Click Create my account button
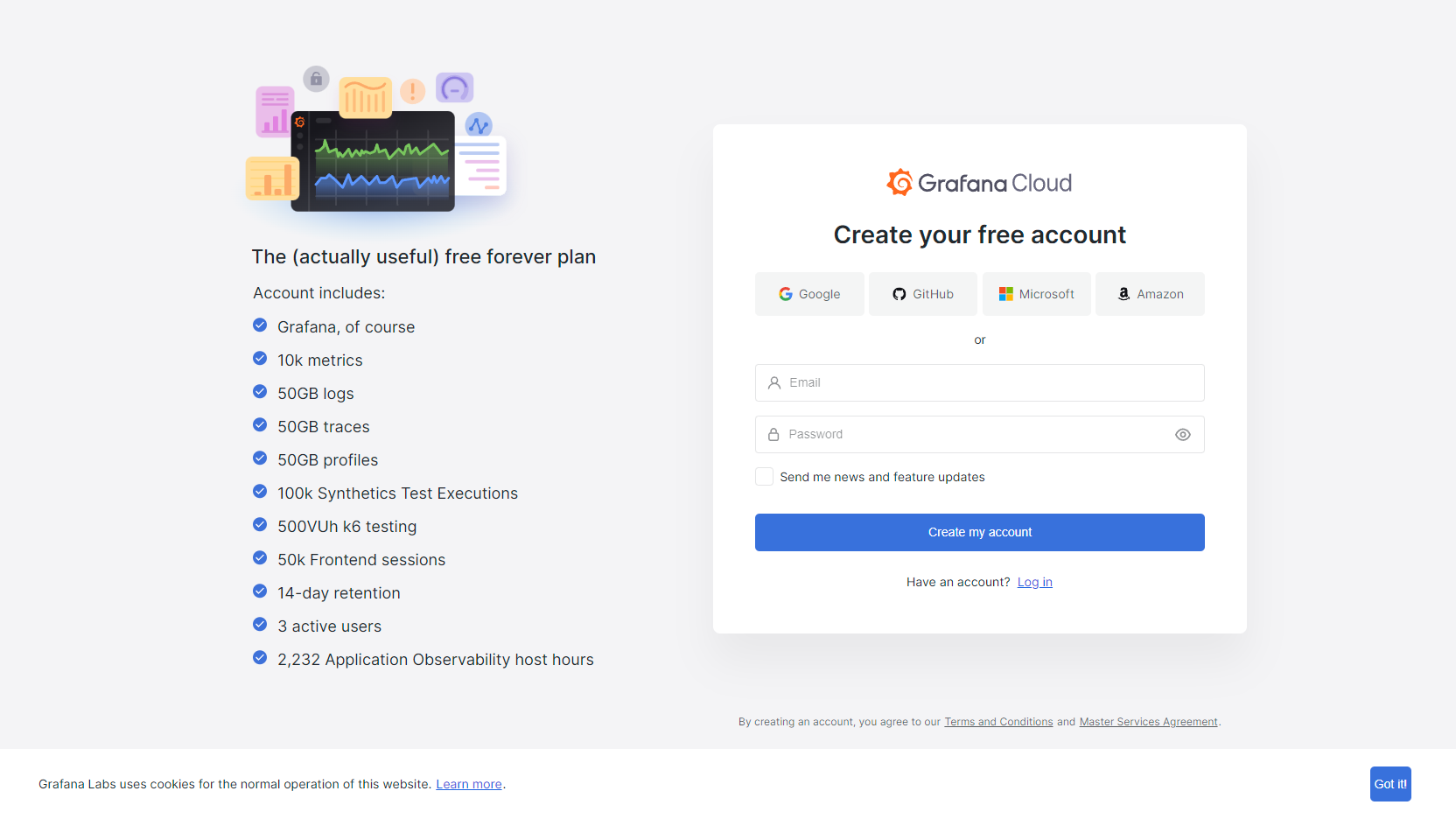The width and height of the screenshot is (1456, 819). [x=980, y=532]
